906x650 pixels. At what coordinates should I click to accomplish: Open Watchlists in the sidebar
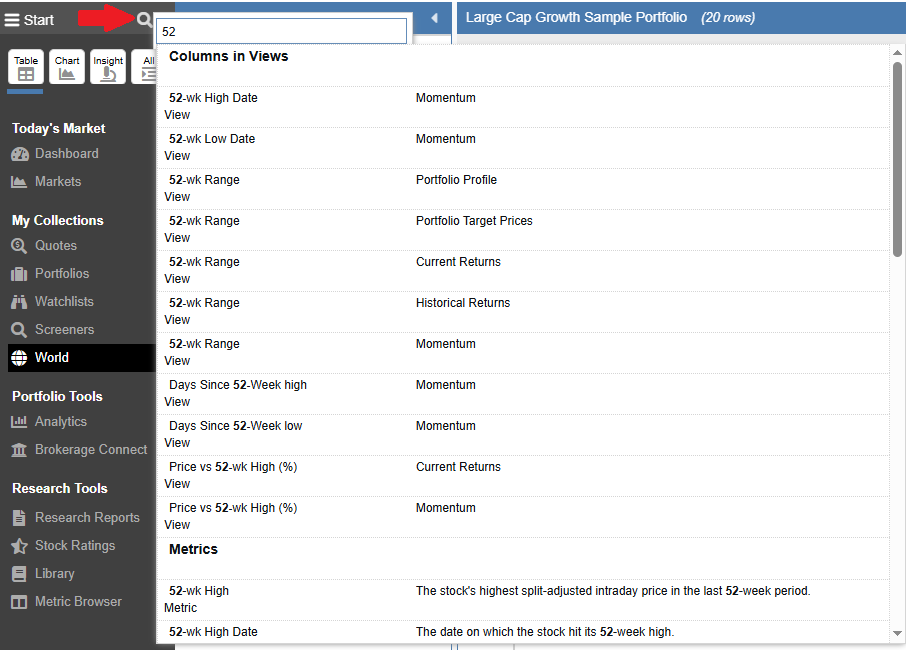pyautogui.click(x=64, y=302)
